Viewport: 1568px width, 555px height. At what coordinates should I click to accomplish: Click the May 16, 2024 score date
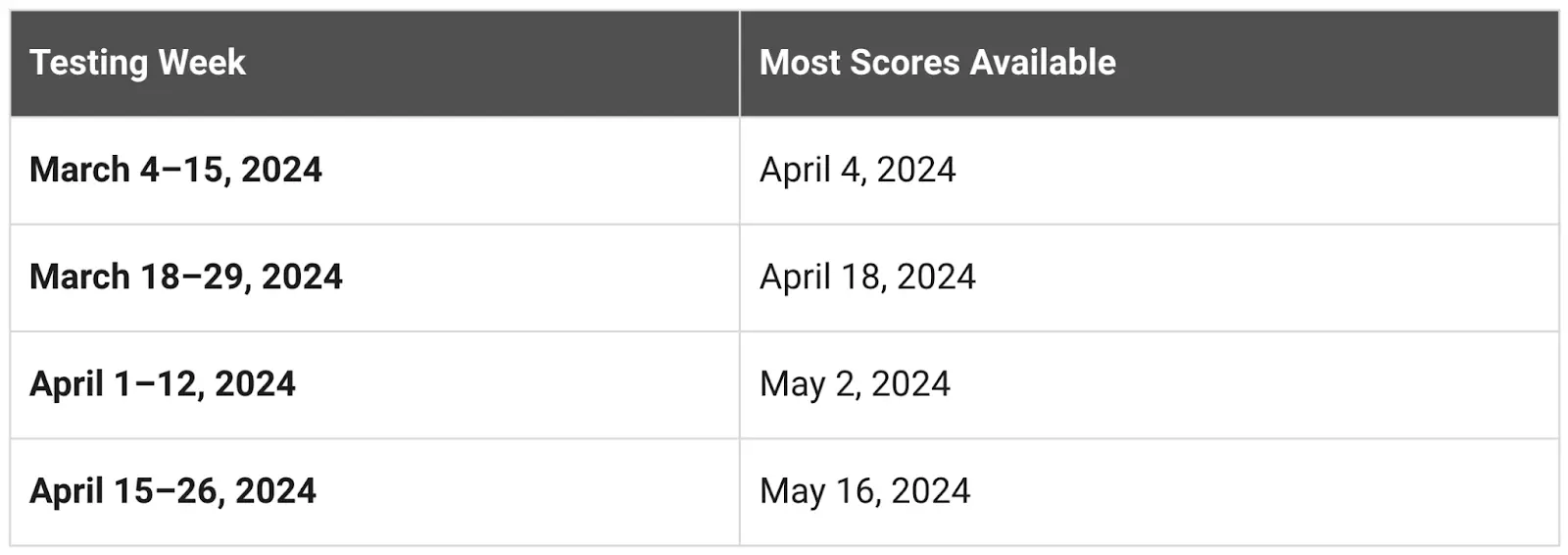pos(864,490)
